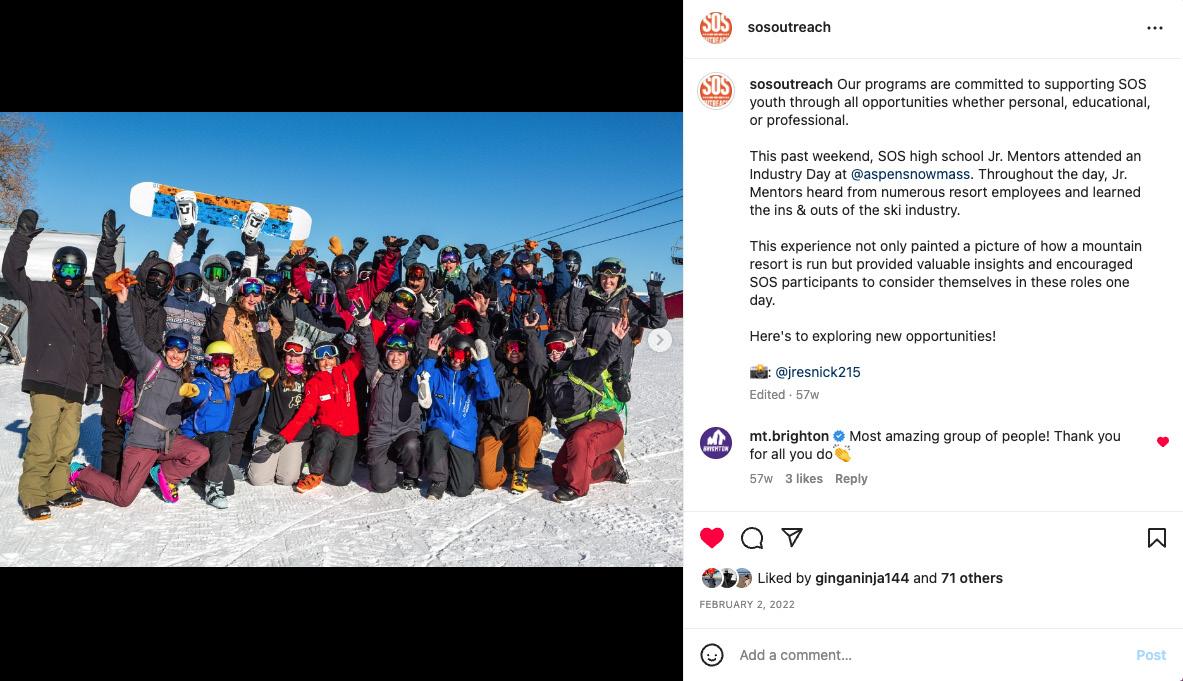Click the sosoutreach username in header
This screenshot has height=681, width=1183.
[788, 27]
